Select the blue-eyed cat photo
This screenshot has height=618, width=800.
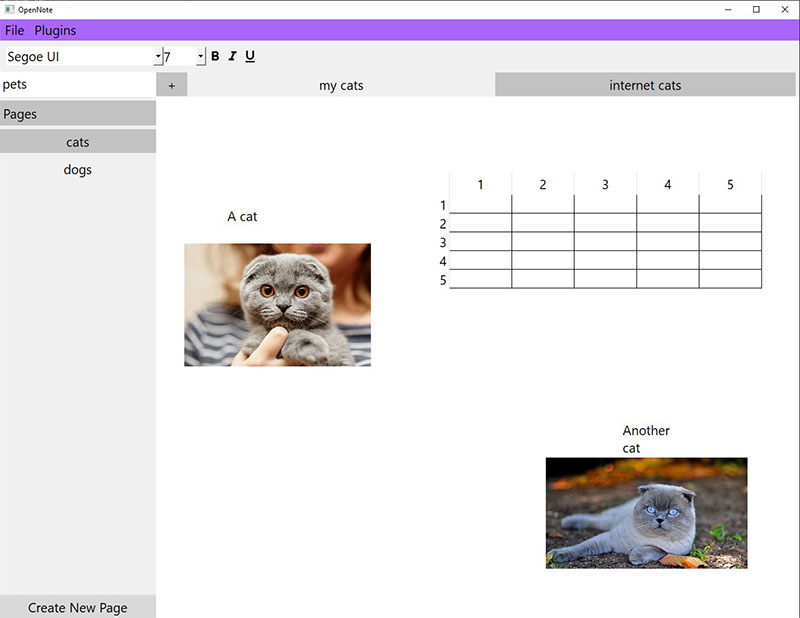pyautogui.click(x=646, y=513)
